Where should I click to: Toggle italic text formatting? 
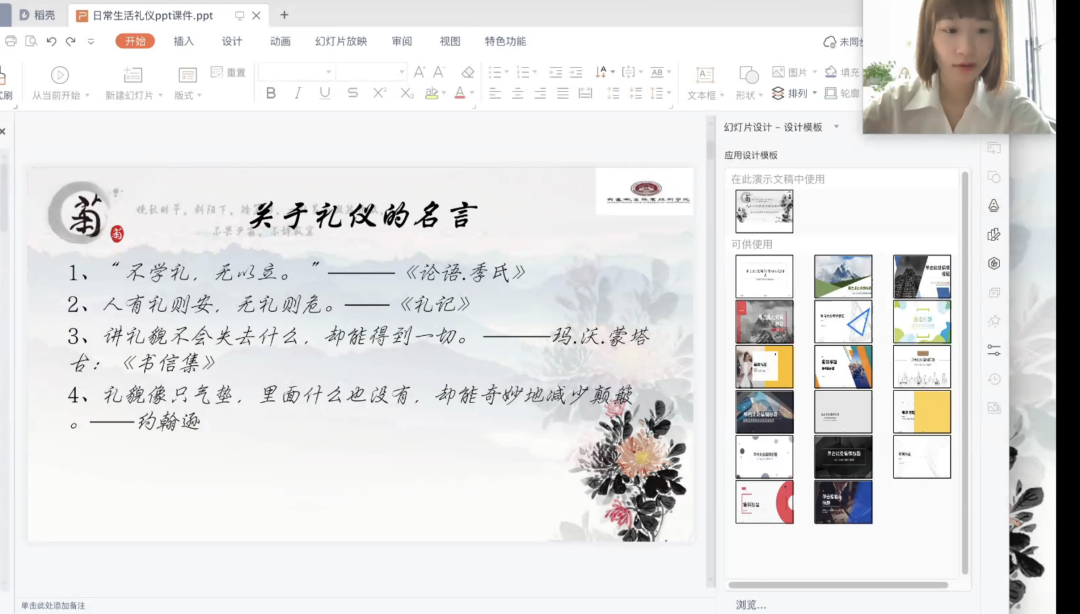click(297, 93)
